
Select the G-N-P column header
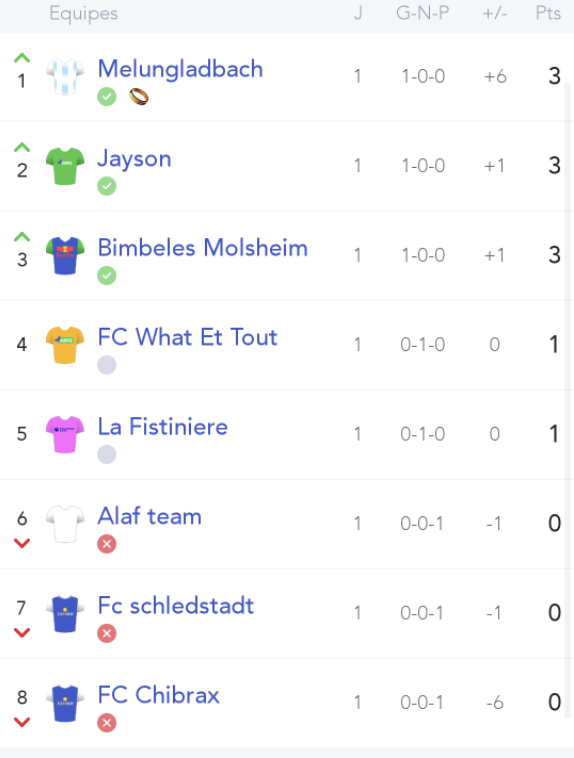coord(423,13)
